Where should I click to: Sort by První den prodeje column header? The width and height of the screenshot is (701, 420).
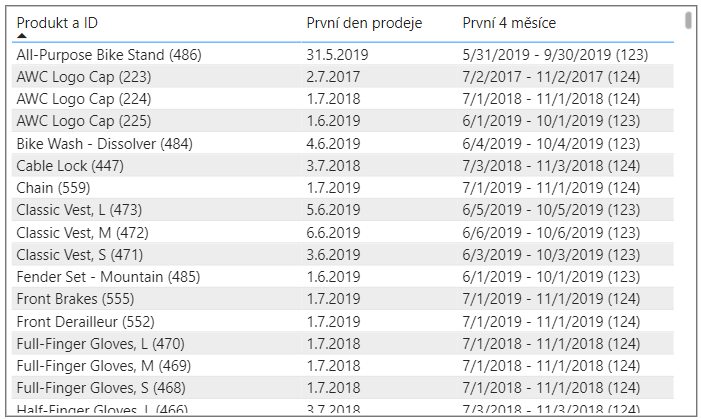tap(364, 23)
